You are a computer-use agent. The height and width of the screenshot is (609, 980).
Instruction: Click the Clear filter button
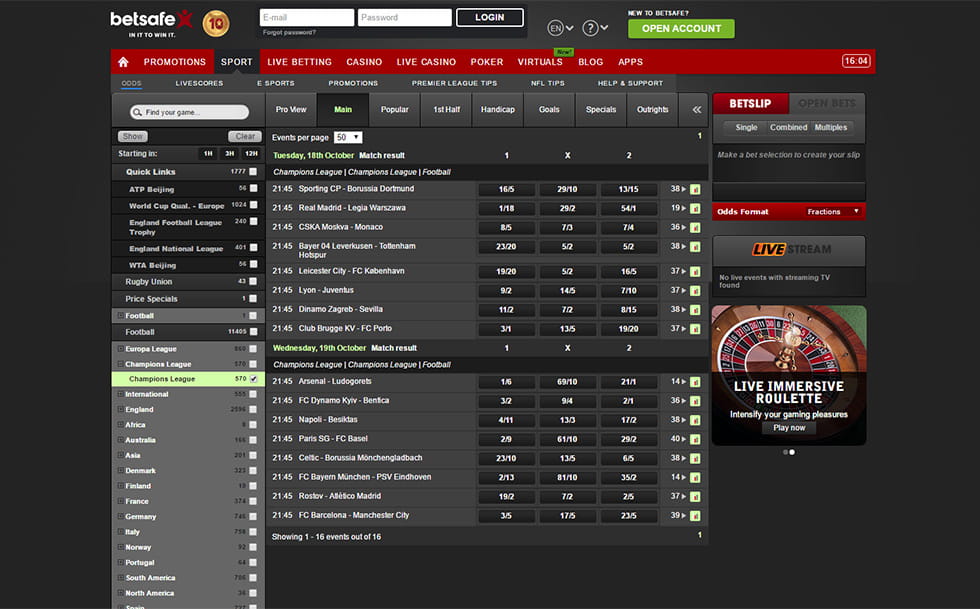[245, 136]
